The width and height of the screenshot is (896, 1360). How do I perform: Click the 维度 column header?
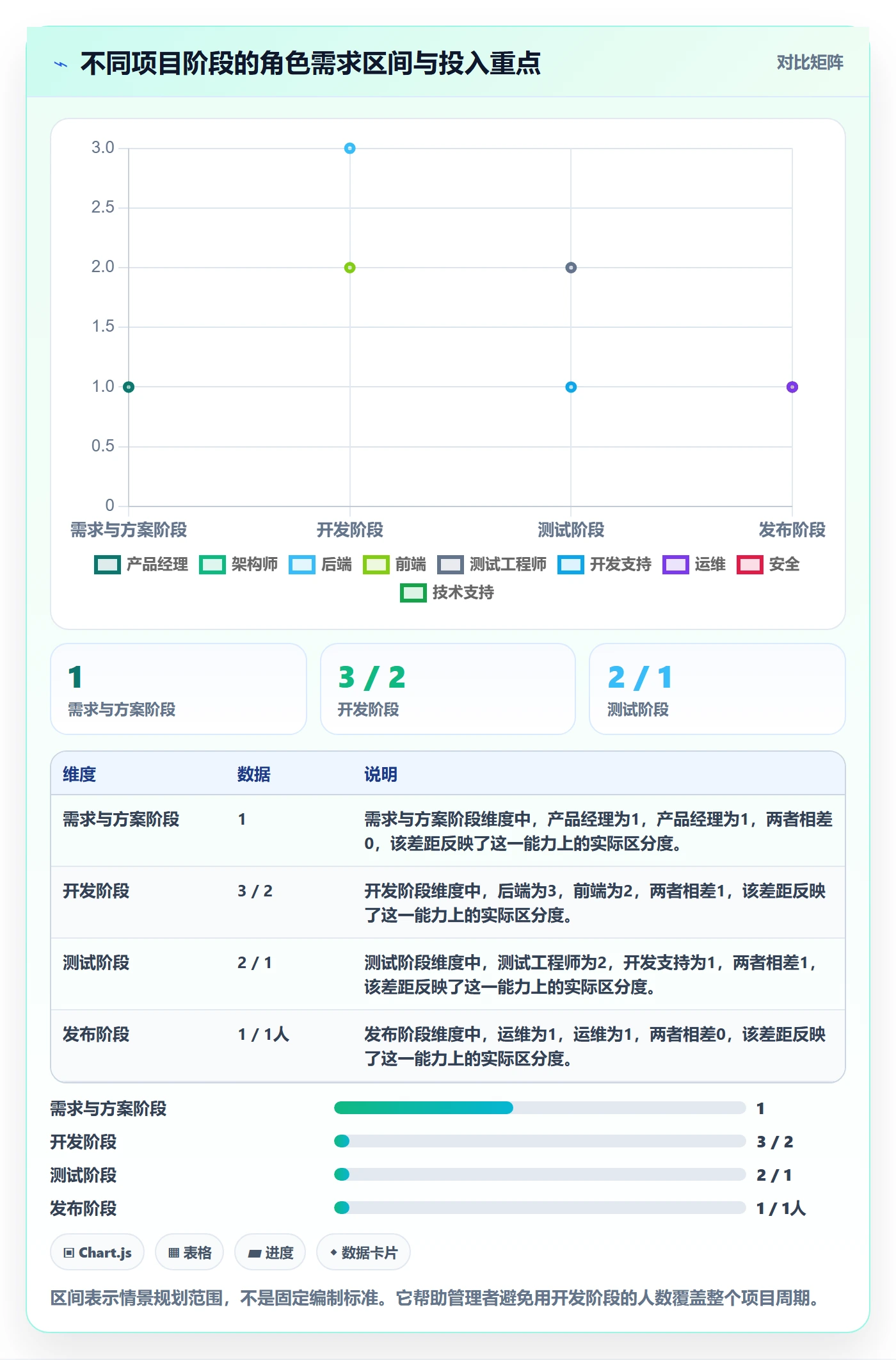(79, 774)
